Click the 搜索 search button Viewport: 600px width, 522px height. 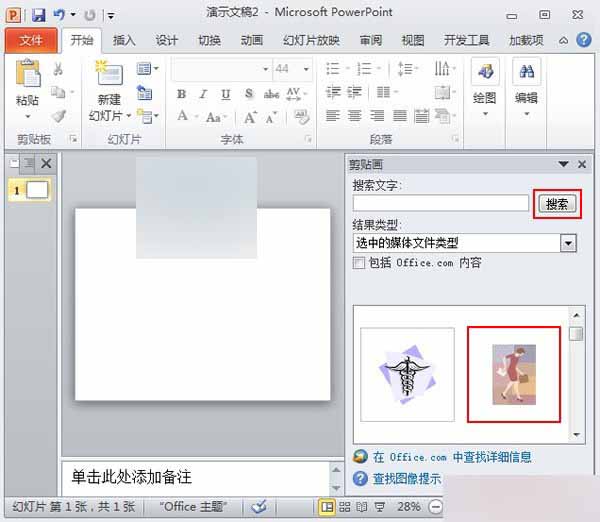(x=557, y=204)
